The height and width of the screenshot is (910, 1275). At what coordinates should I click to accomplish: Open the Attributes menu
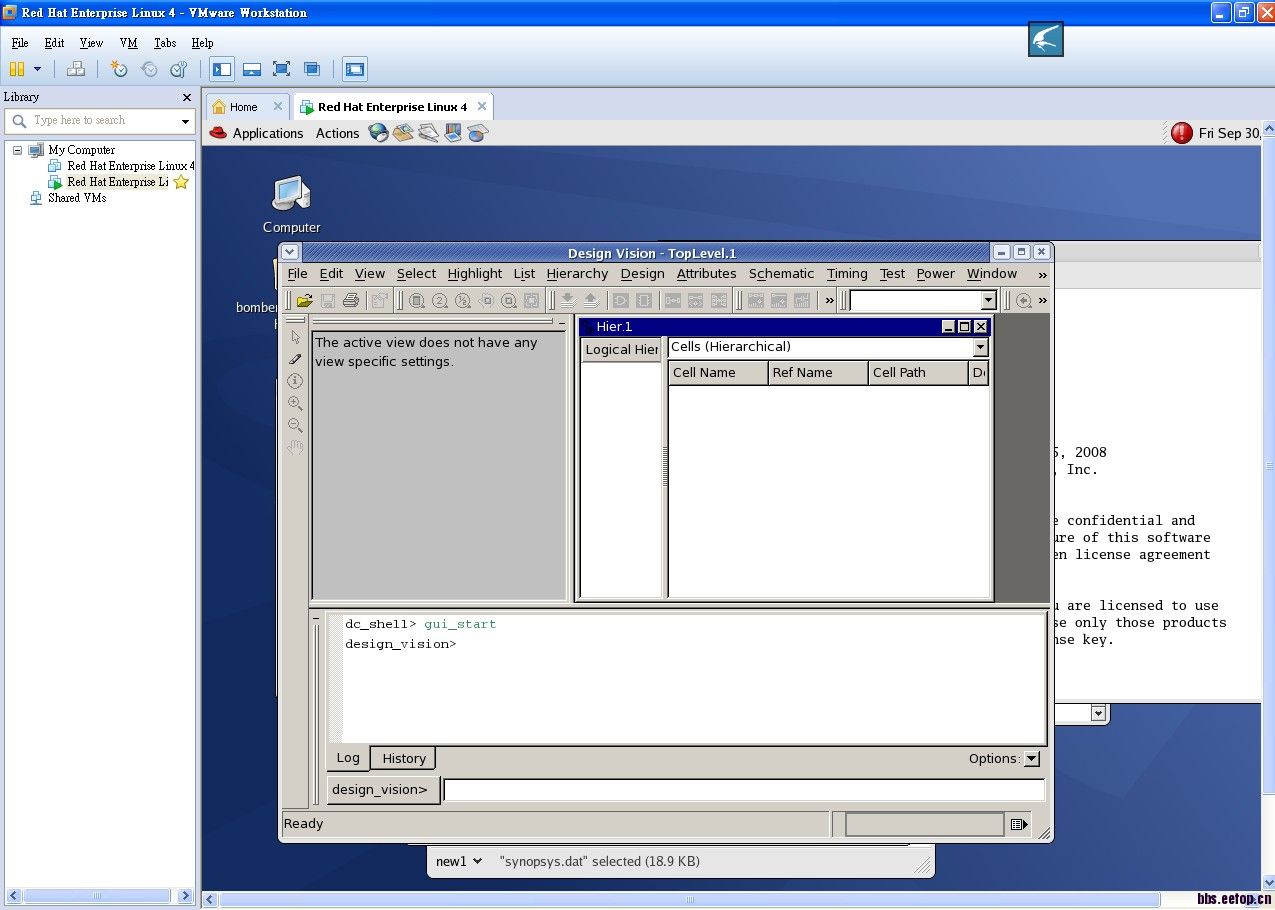tap(706, 274)
